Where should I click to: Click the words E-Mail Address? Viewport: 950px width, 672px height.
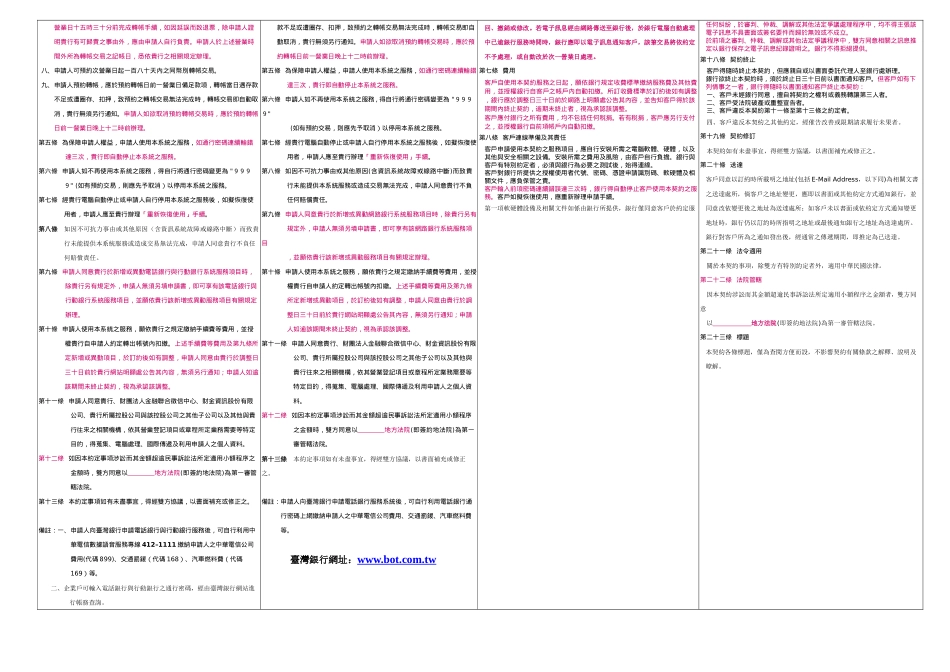click(835, 179)
